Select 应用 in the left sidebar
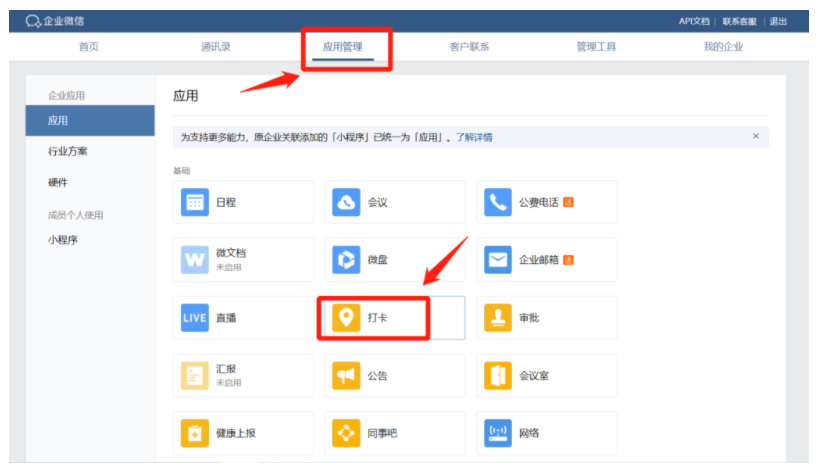 pos(90,121)
